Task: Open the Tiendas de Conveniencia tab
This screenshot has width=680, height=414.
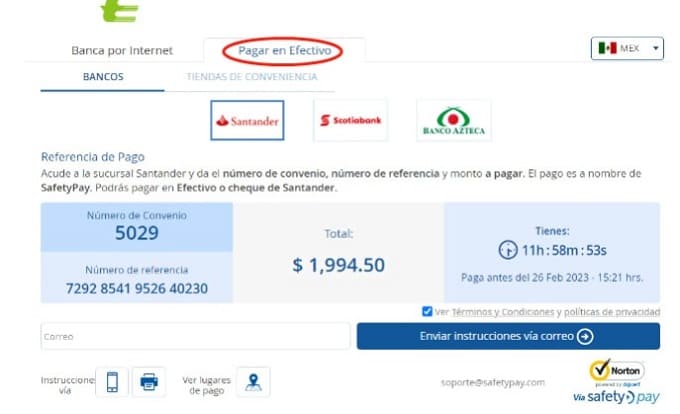Action: [252, 77]
